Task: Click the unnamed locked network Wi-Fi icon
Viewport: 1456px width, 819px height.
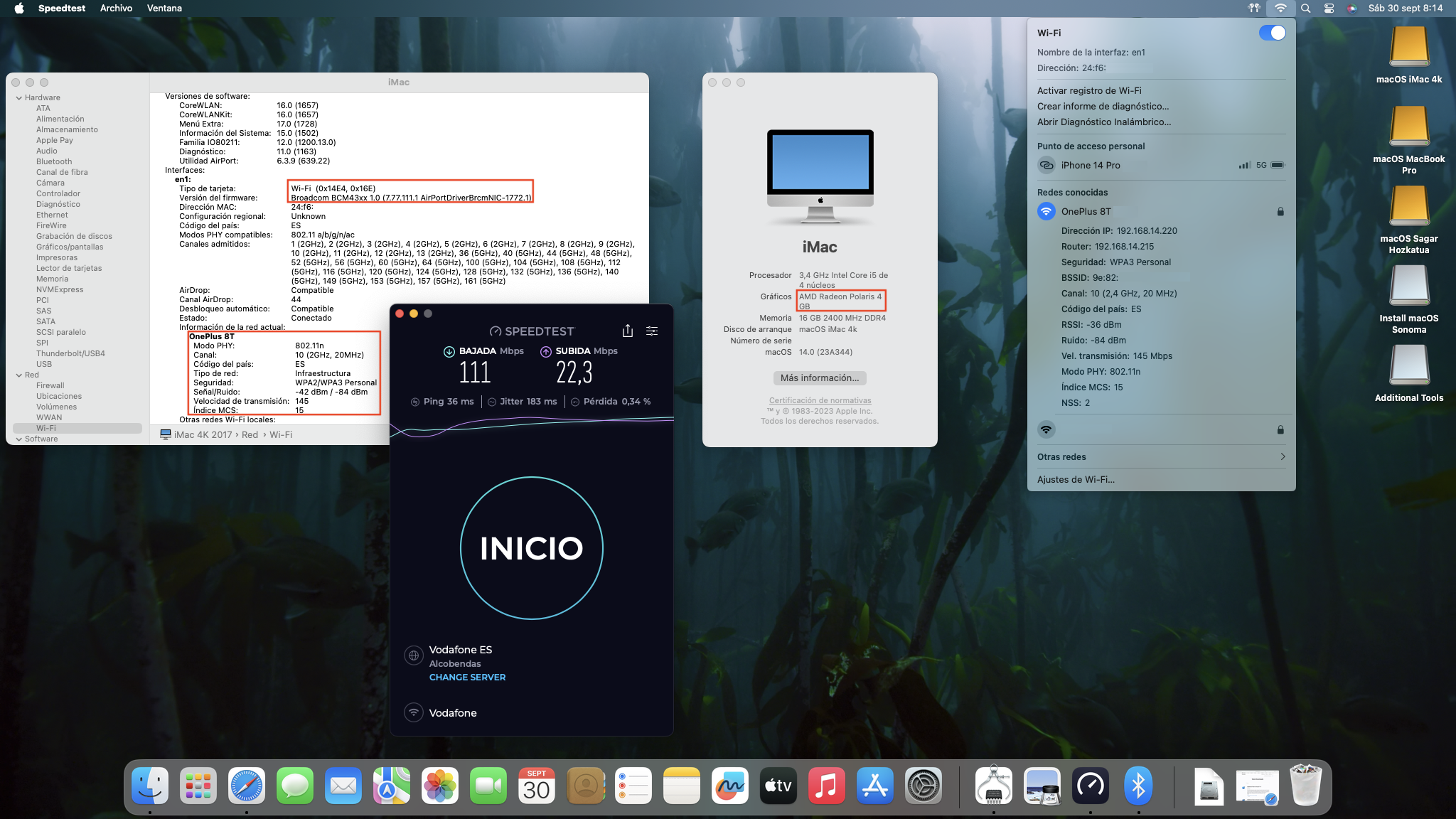Action: tap(1046, 429)
